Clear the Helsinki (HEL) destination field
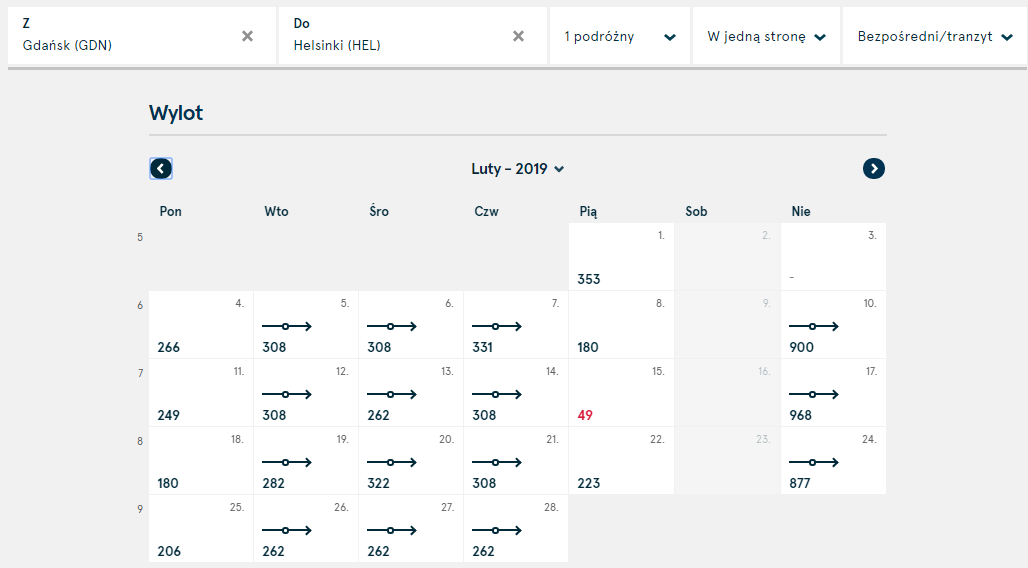This screenshot has width=1028, height=568. pos(518,36)
